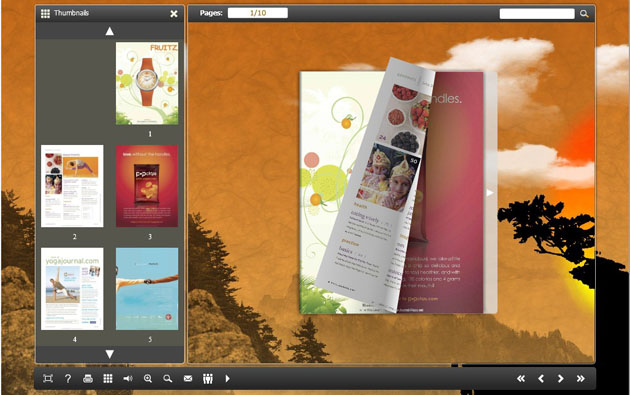Screen dimensions: 630x395
Task: Zoom in with the plus magnifier icon
Action: click(148, 379)
